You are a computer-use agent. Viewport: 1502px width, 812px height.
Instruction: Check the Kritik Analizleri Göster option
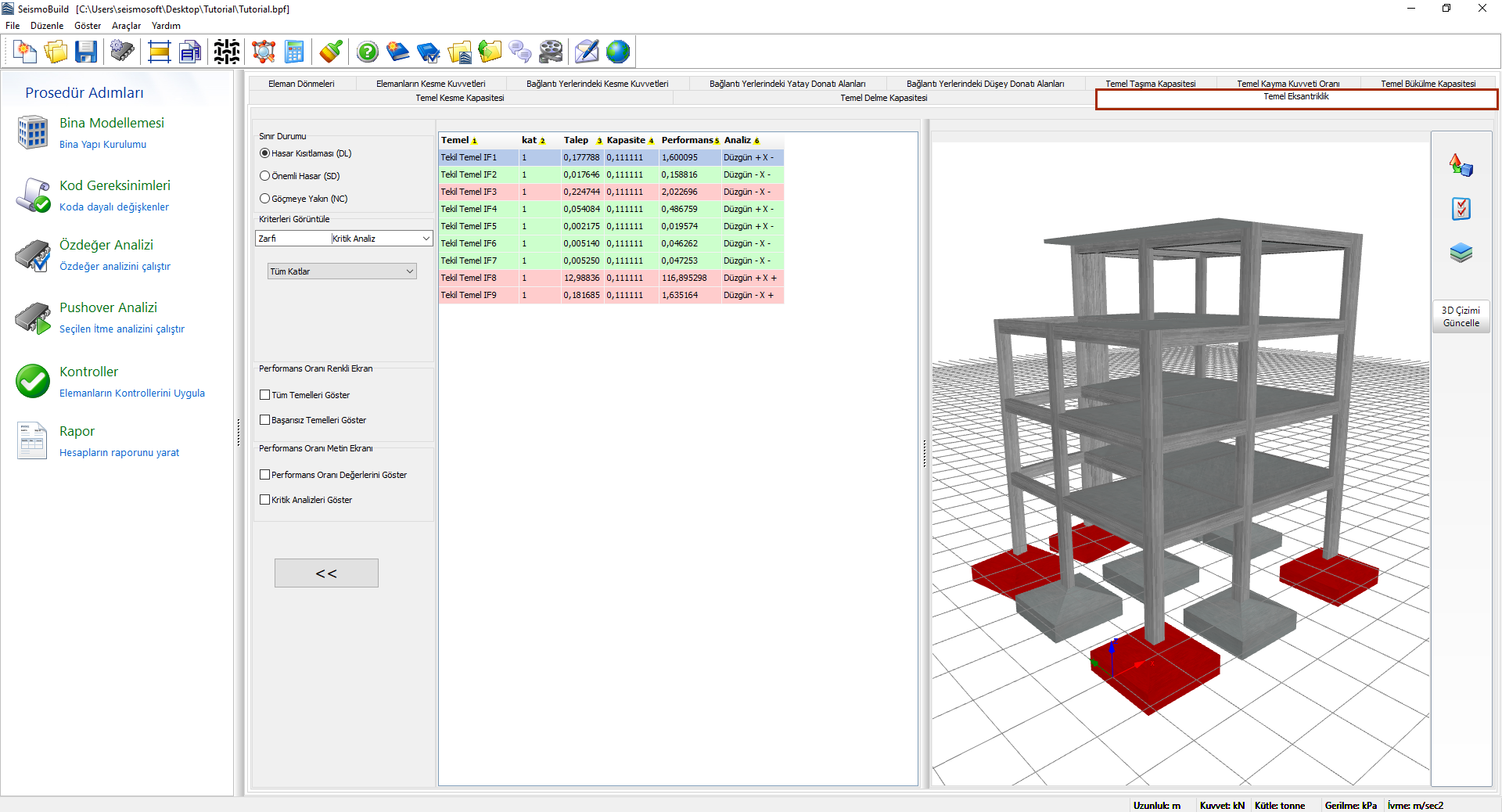(265, 500)
